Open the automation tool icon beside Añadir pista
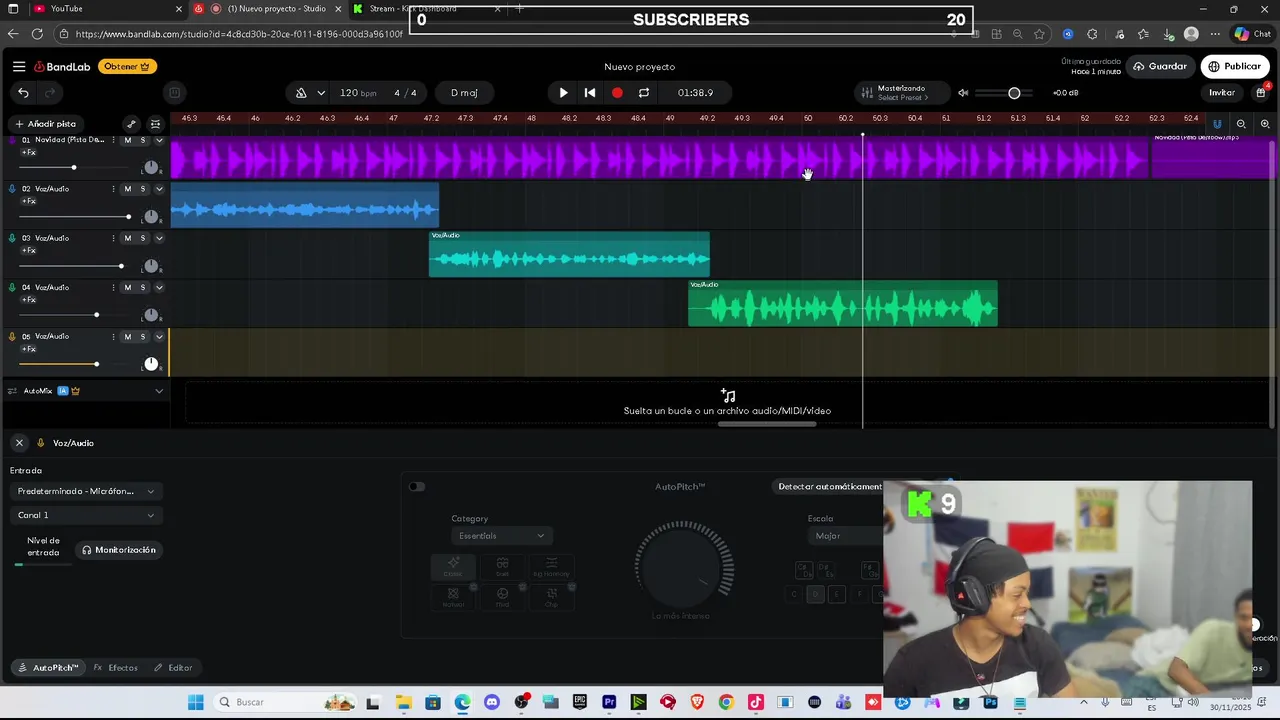The image size is (1280, 720). (x=131, y=124)
